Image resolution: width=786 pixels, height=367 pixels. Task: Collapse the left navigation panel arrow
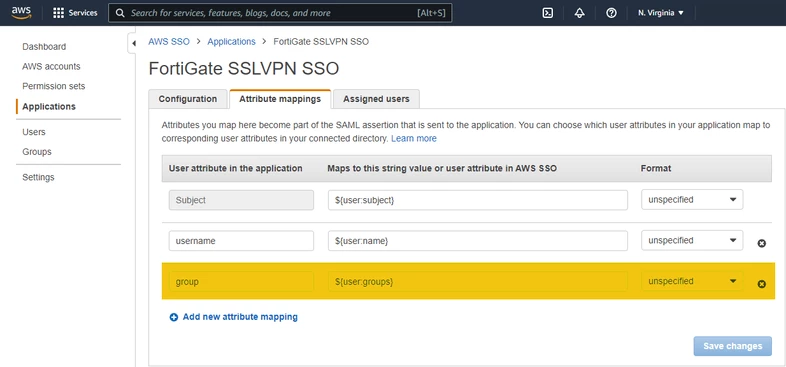[x=133, y=44]
